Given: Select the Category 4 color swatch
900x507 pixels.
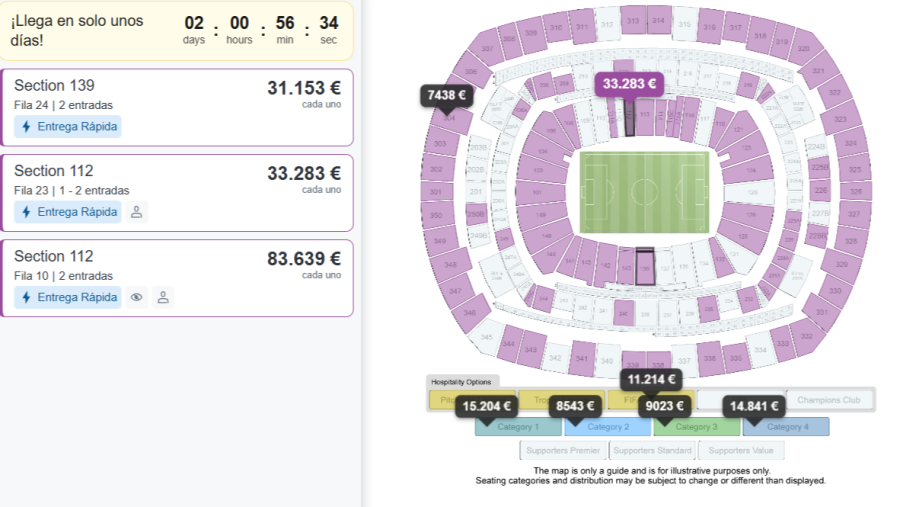Looking at the screenshot, I should coord(786,427).
